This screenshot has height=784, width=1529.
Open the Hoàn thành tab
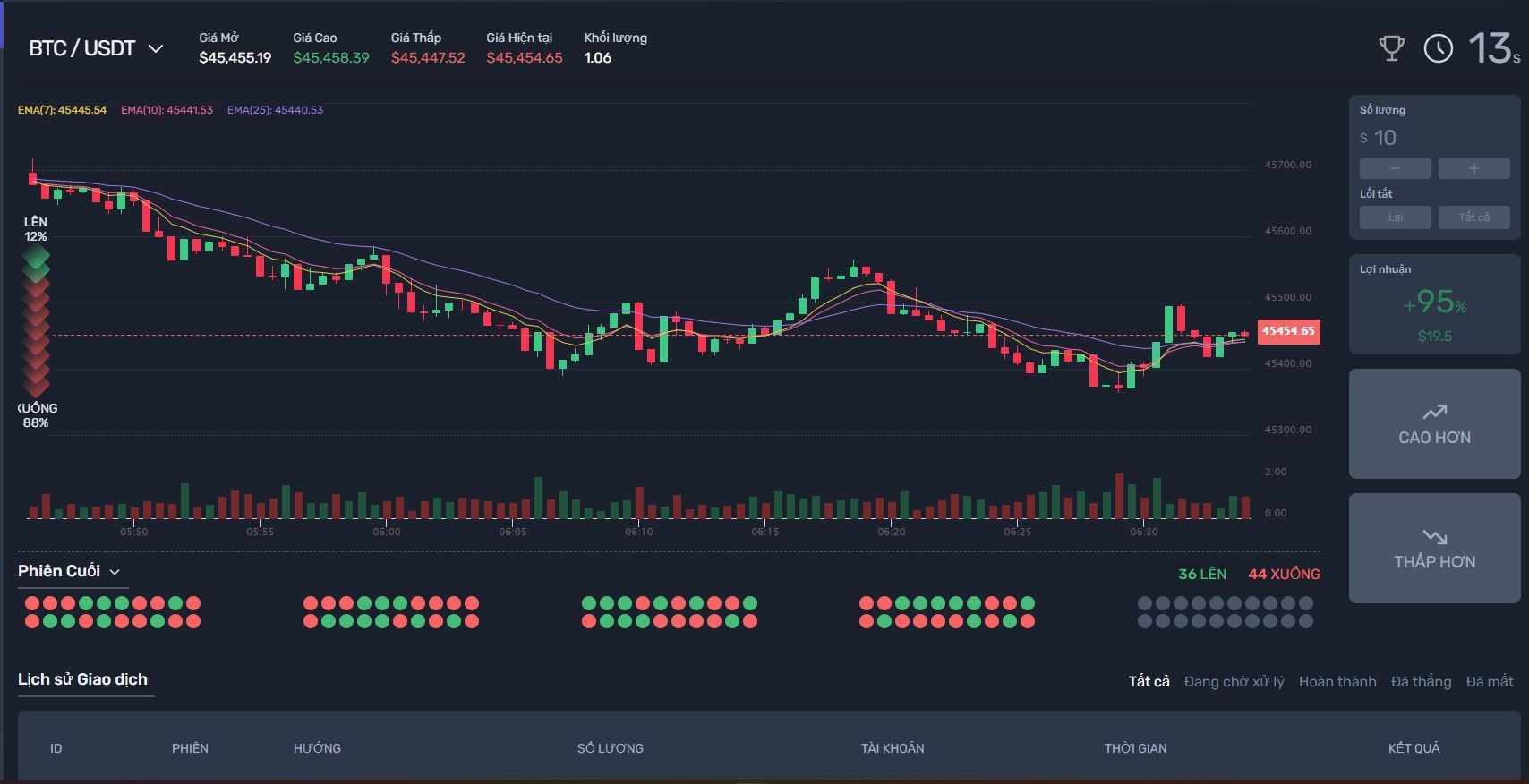point(1337,681)
